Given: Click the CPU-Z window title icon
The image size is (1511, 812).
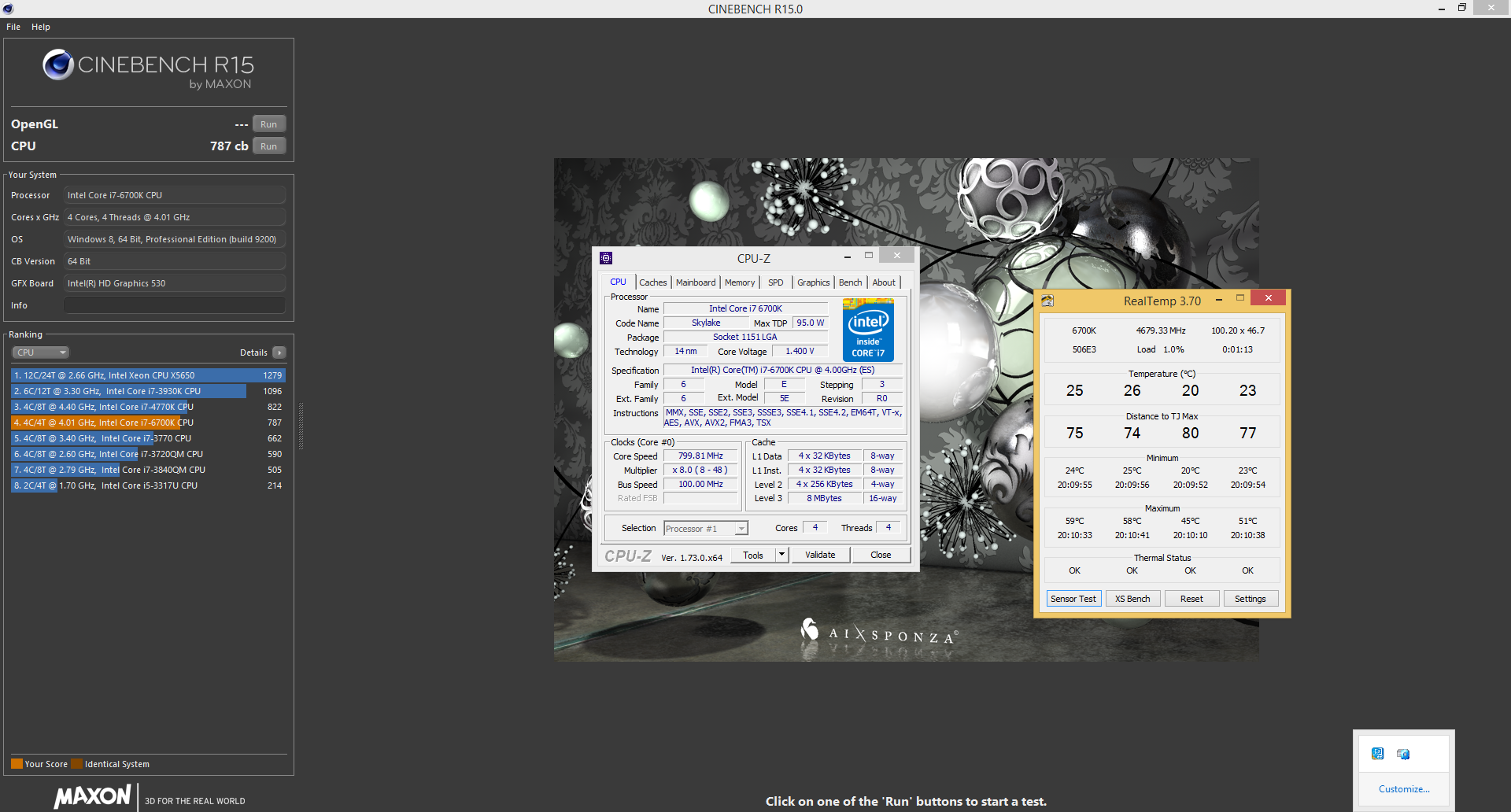Looking at the screenshot, I should coord(606,258).
